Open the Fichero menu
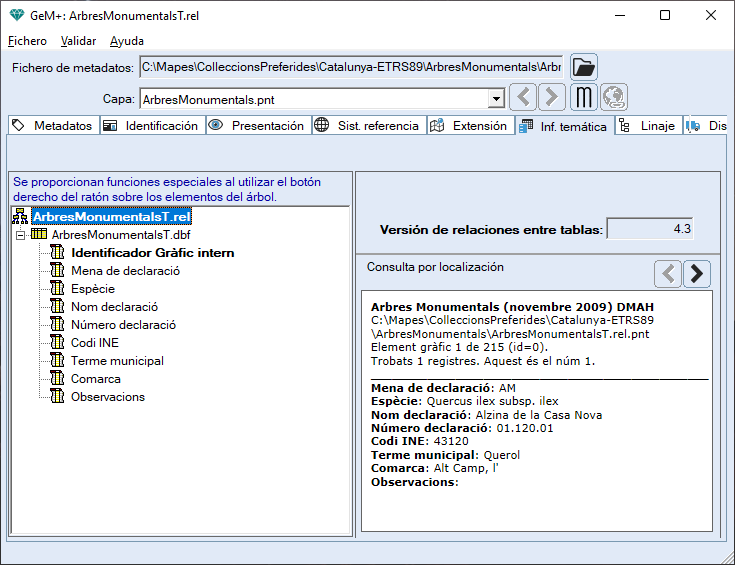This screenshot has width=735, height=565. (27, 41)
